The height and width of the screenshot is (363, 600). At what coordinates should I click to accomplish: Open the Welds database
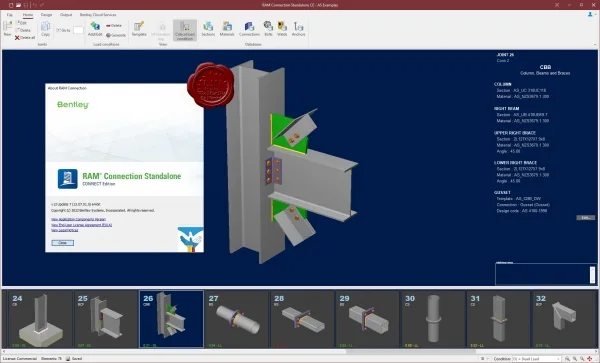pyautogui.click(x=282, y=29)
